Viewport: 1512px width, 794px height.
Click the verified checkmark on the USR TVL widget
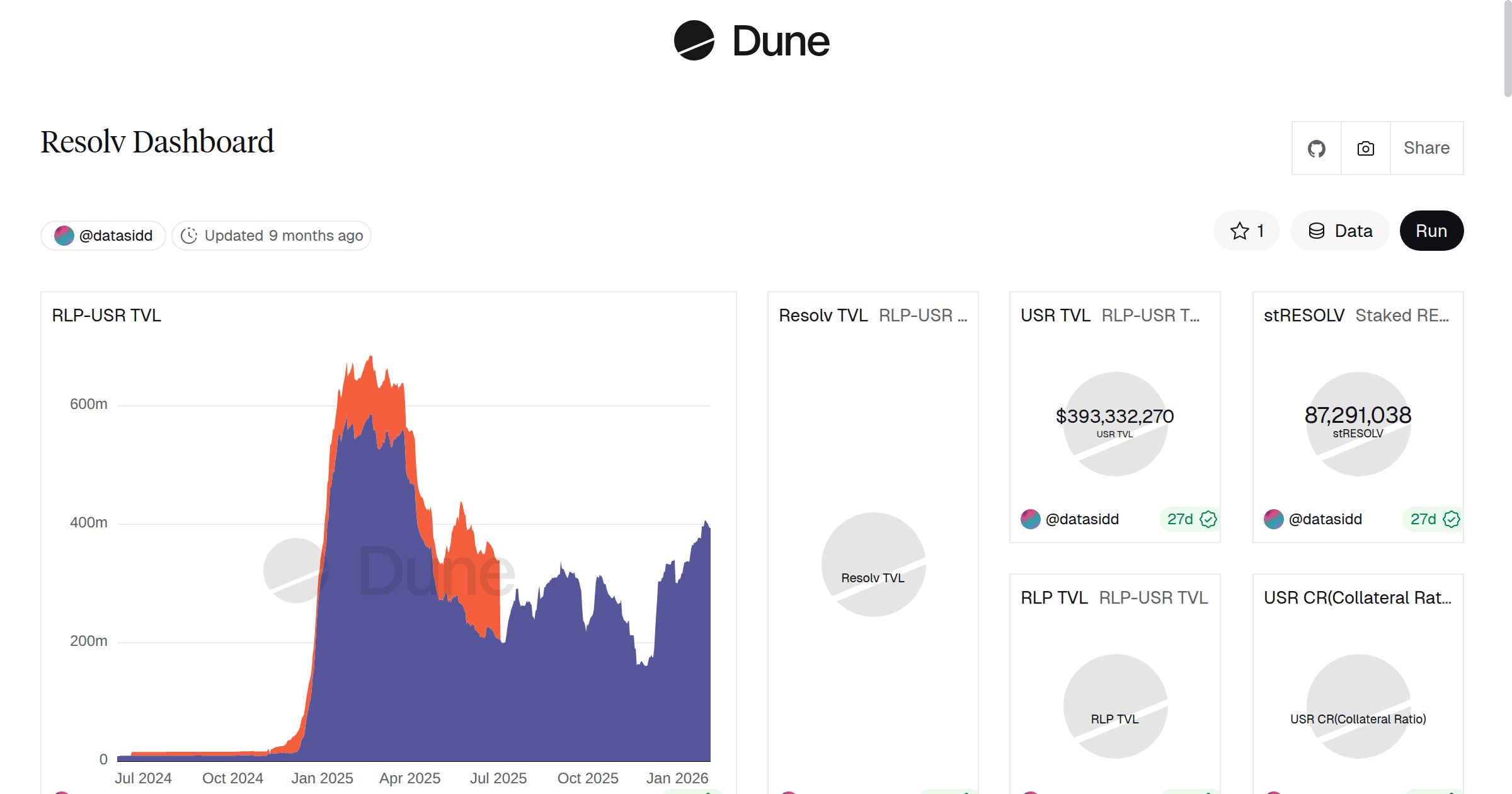click(1207, 519)
